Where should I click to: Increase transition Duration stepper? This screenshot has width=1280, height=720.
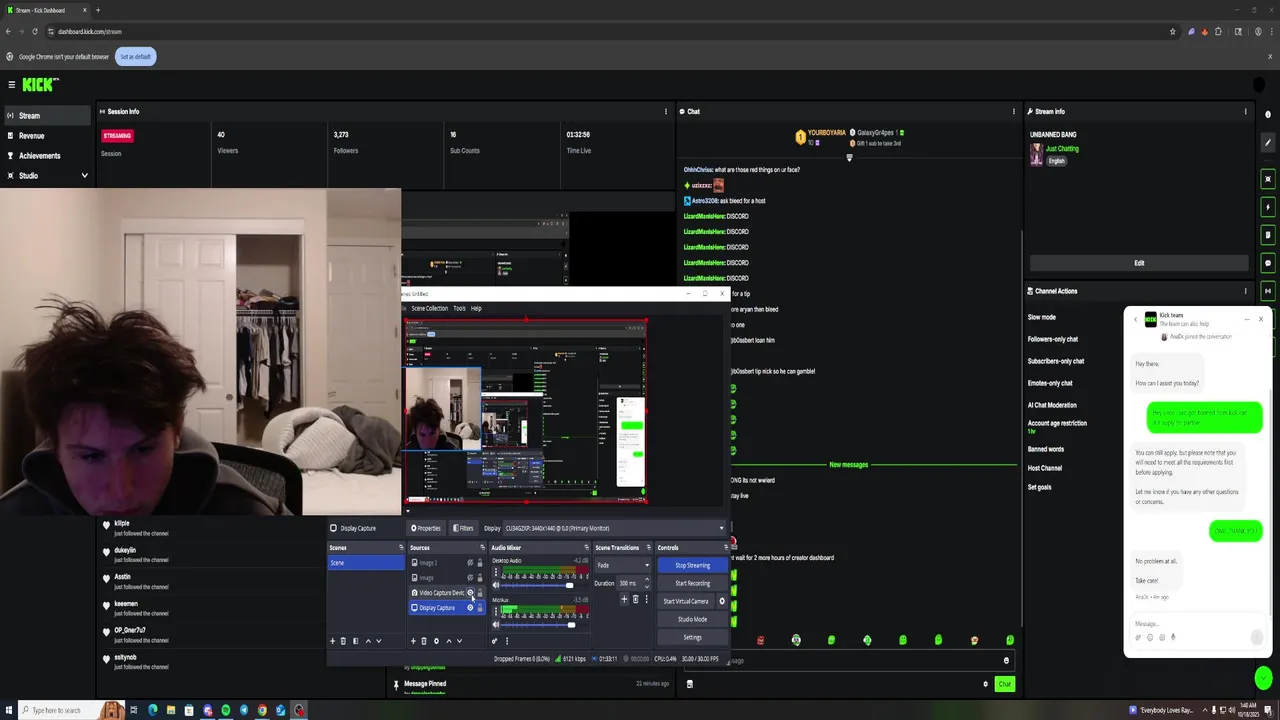click(647, 579)
